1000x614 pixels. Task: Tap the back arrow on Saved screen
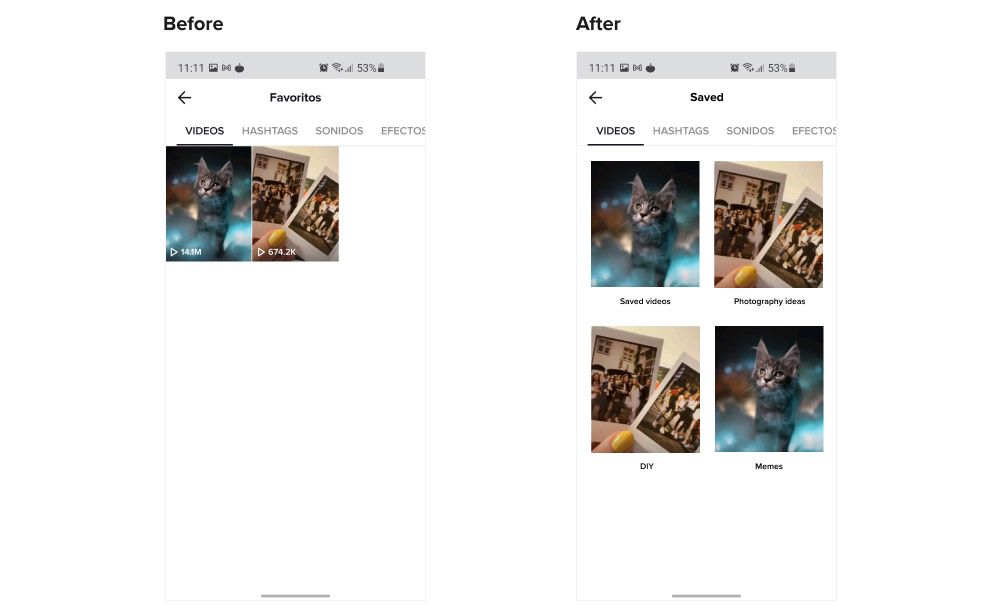click(595, 98)
